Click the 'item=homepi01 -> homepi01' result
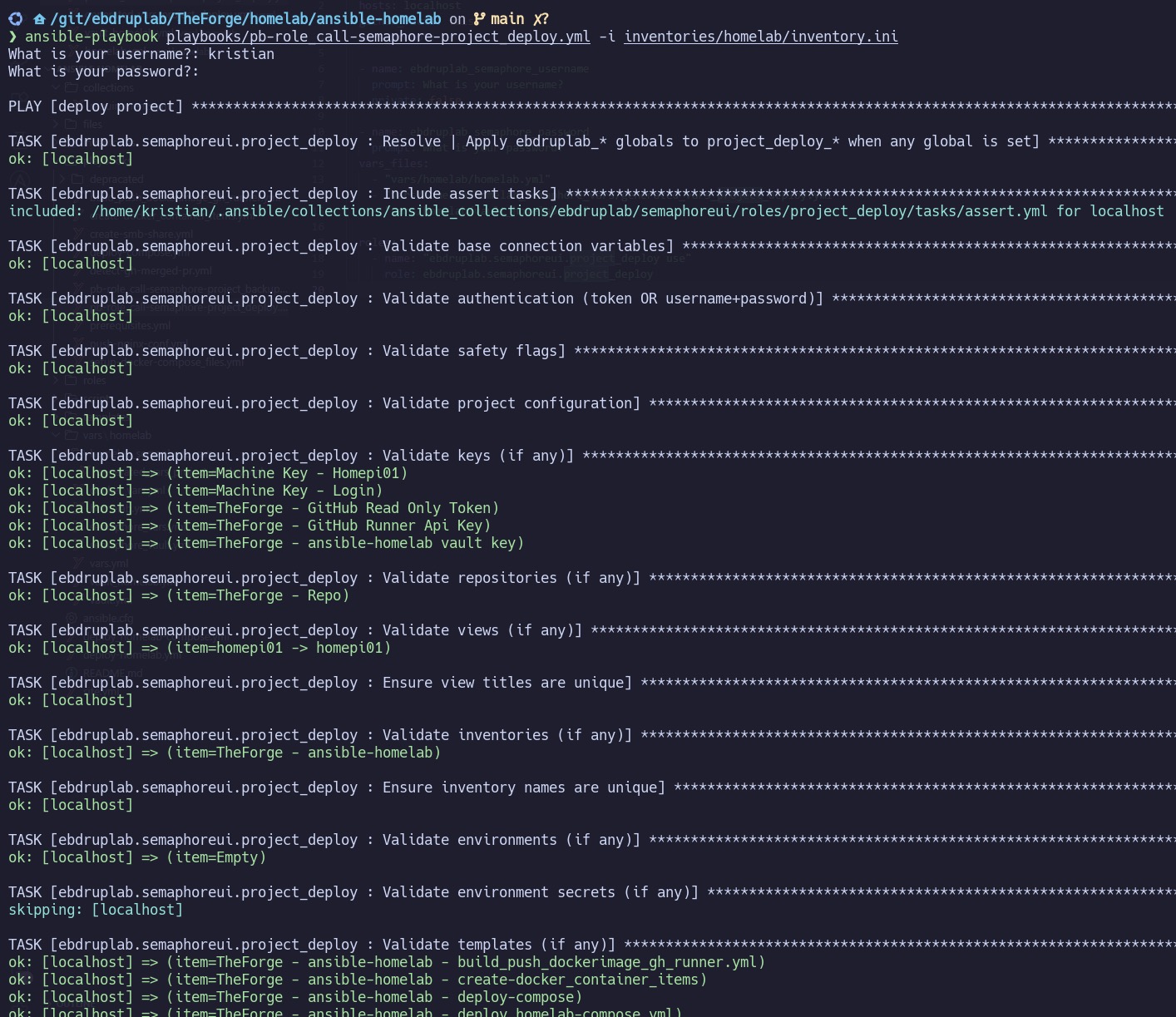1176x1017 pixels. [200, 648]
